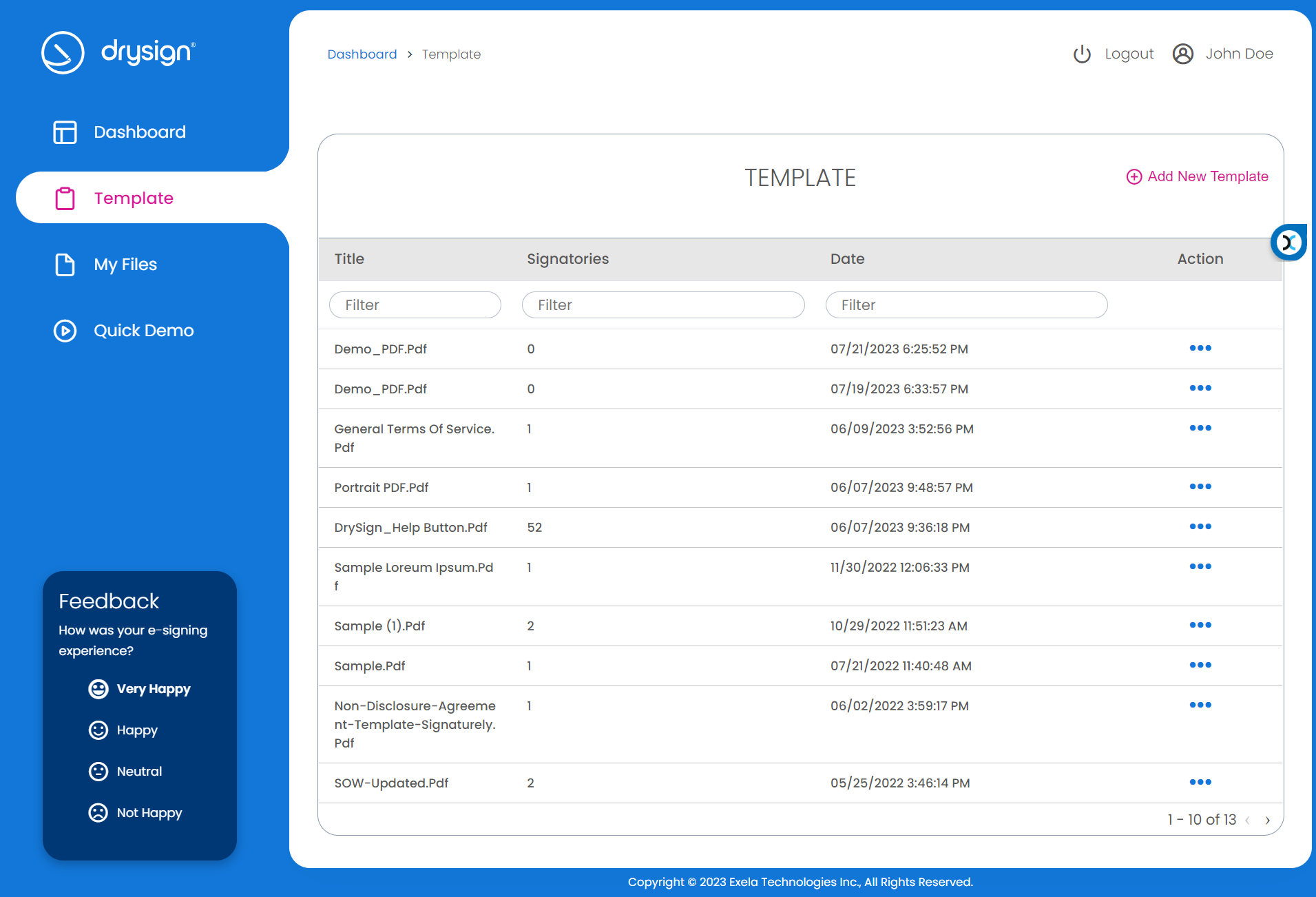Click the Logout link
1316x897 pixels.
(1129, 54)
